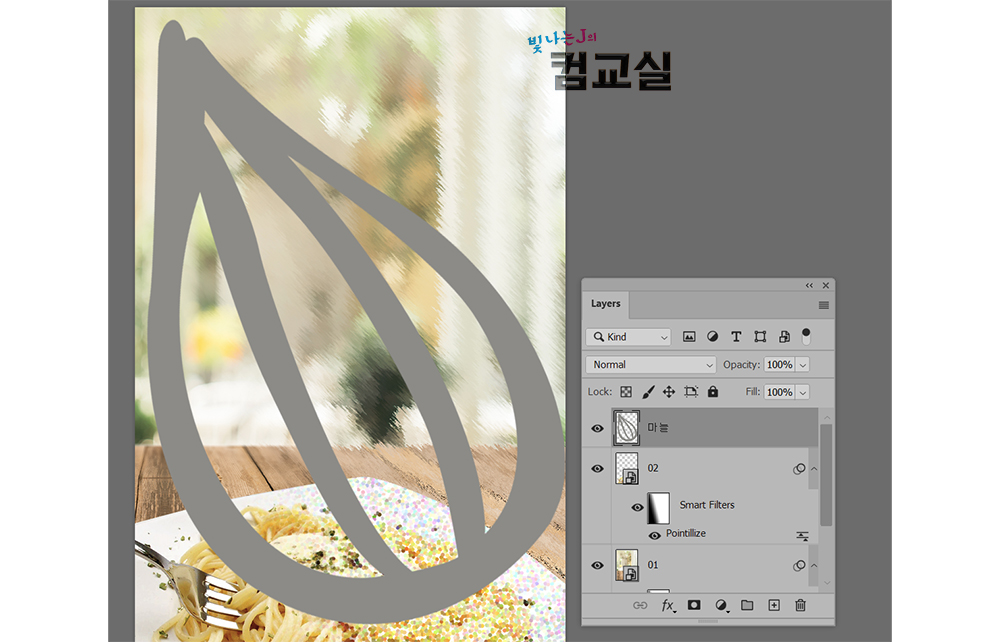The height and width of the screenshot is (642, 1000).
Task: Collapse smart filters of layer 02
Action: [814, 469]
